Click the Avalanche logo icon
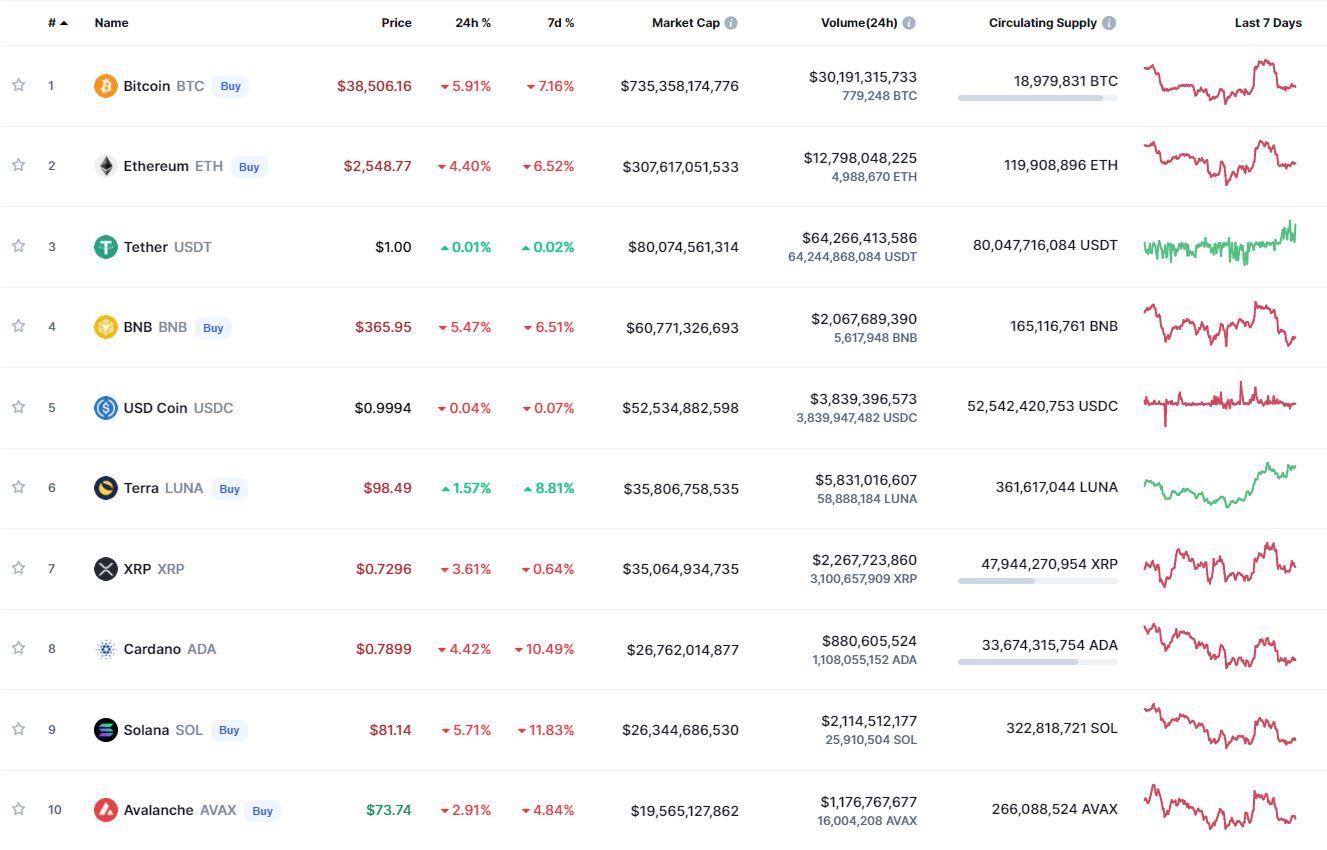This screenshot has width=1327, height=850. (x=105, y=810)
